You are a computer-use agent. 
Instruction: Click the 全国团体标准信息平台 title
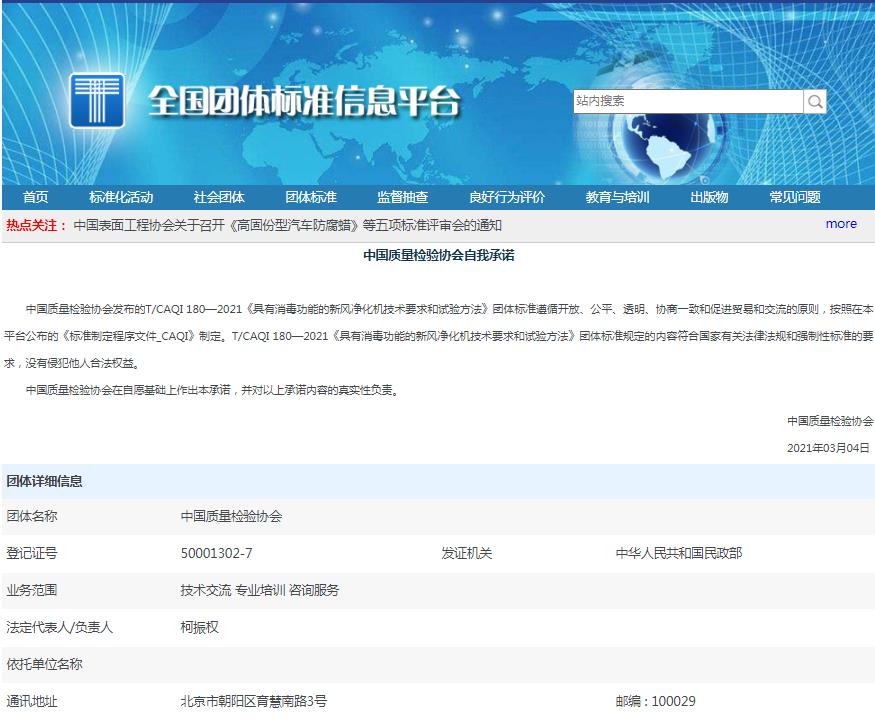305,102
